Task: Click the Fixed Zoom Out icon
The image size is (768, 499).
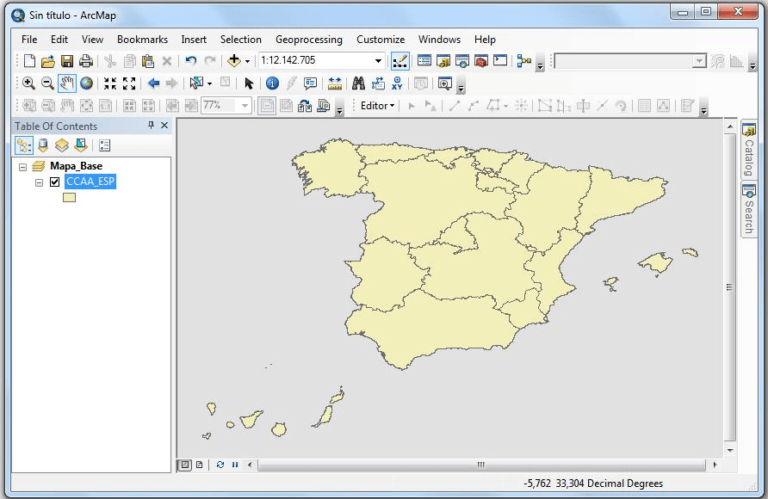Action: (129, 83)
